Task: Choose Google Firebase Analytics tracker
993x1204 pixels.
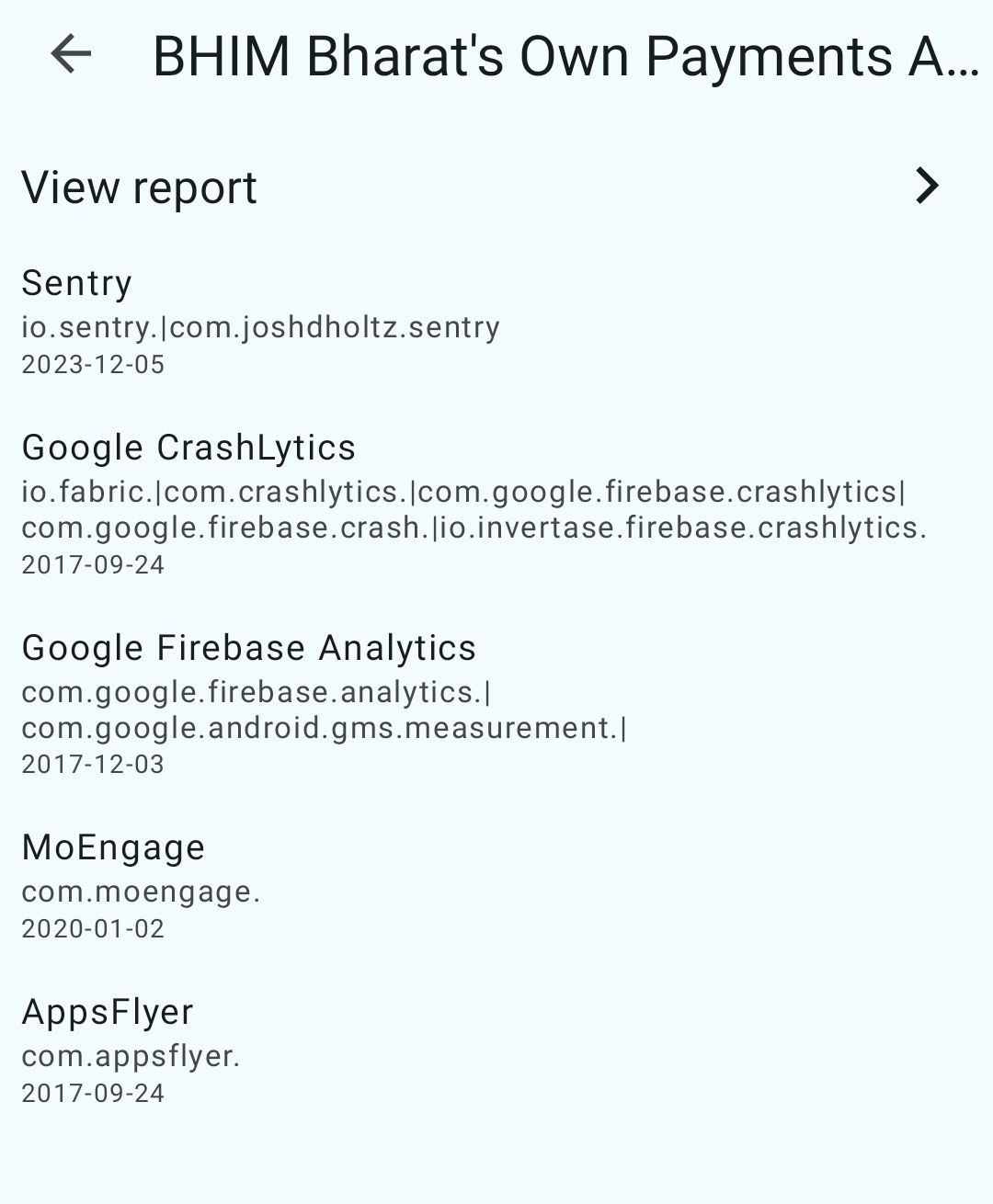Action: point(248,648)
